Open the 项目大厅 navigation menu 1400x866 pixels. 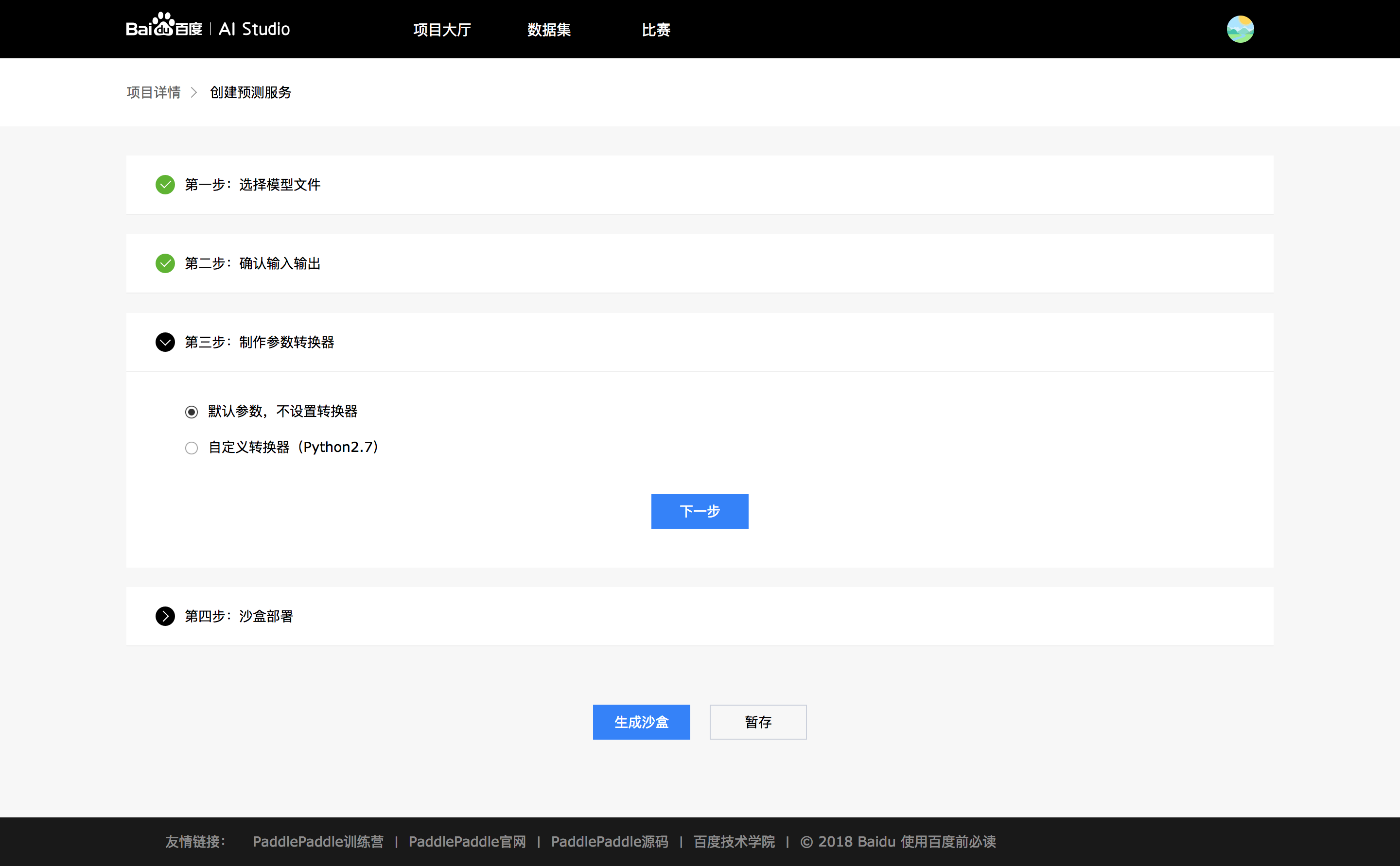(442, 29)
